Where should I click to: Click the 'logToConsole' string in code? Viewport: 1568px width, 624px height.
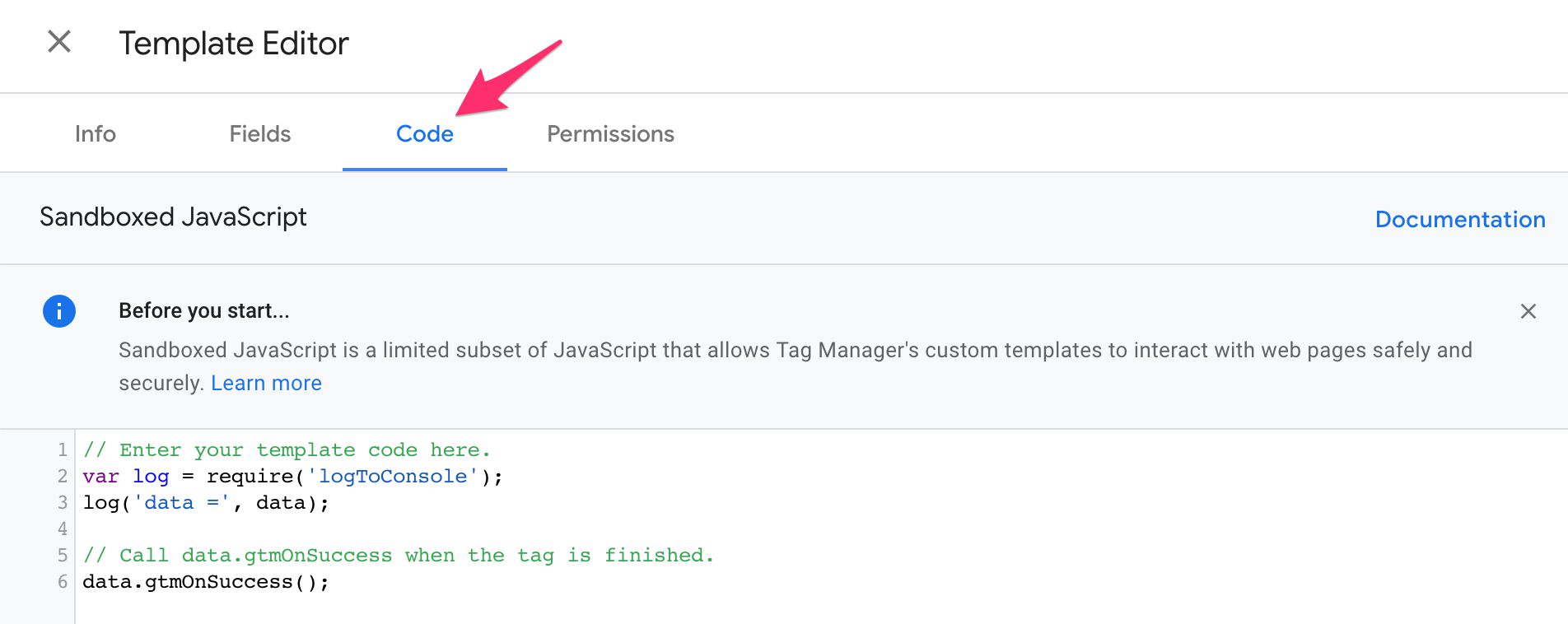tap(393, 476)
